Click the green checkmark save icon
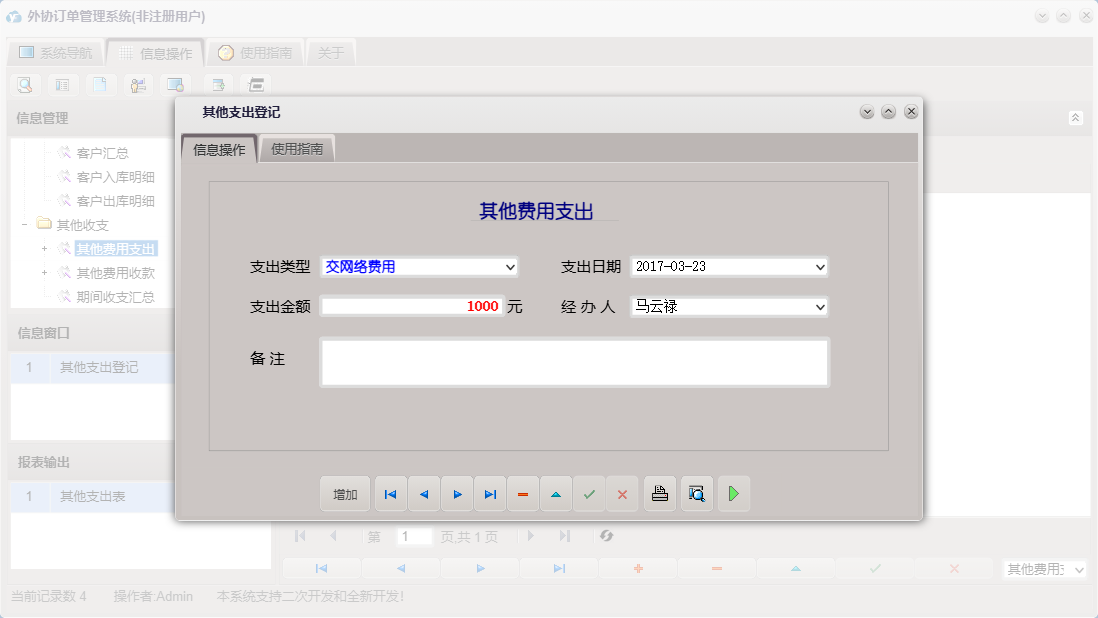The width and height of the screenshot is (1098, 618). 589,493
